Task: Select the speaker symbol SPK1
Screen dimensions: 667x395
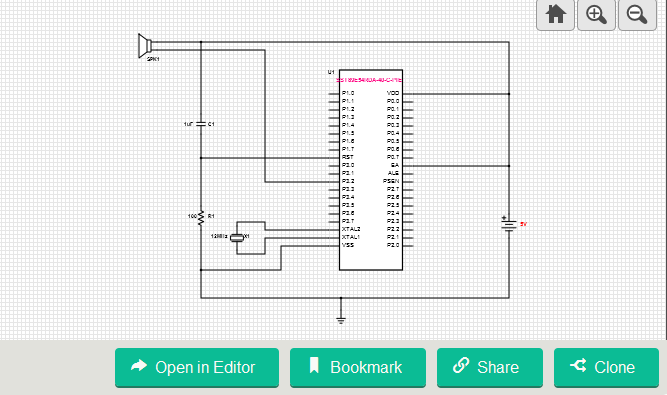Action: click(145, 45)
